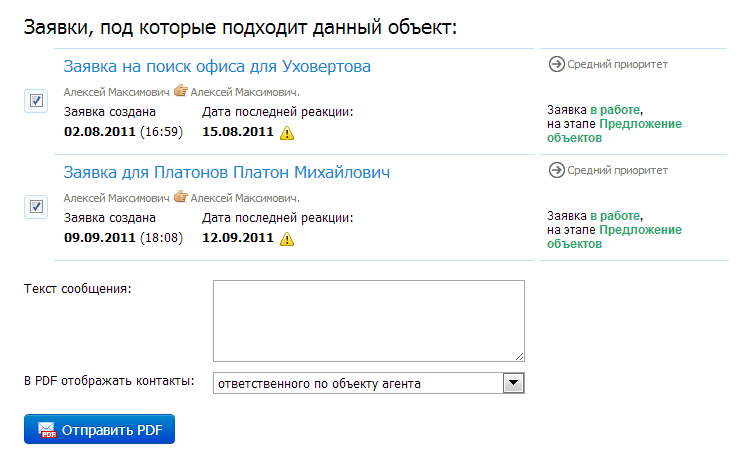Image resolution: width=753 pixels, height=467 pixels.
Task: Open 'Заявка на поиск офиса для Уховертова'
Action: click(217, 66)
